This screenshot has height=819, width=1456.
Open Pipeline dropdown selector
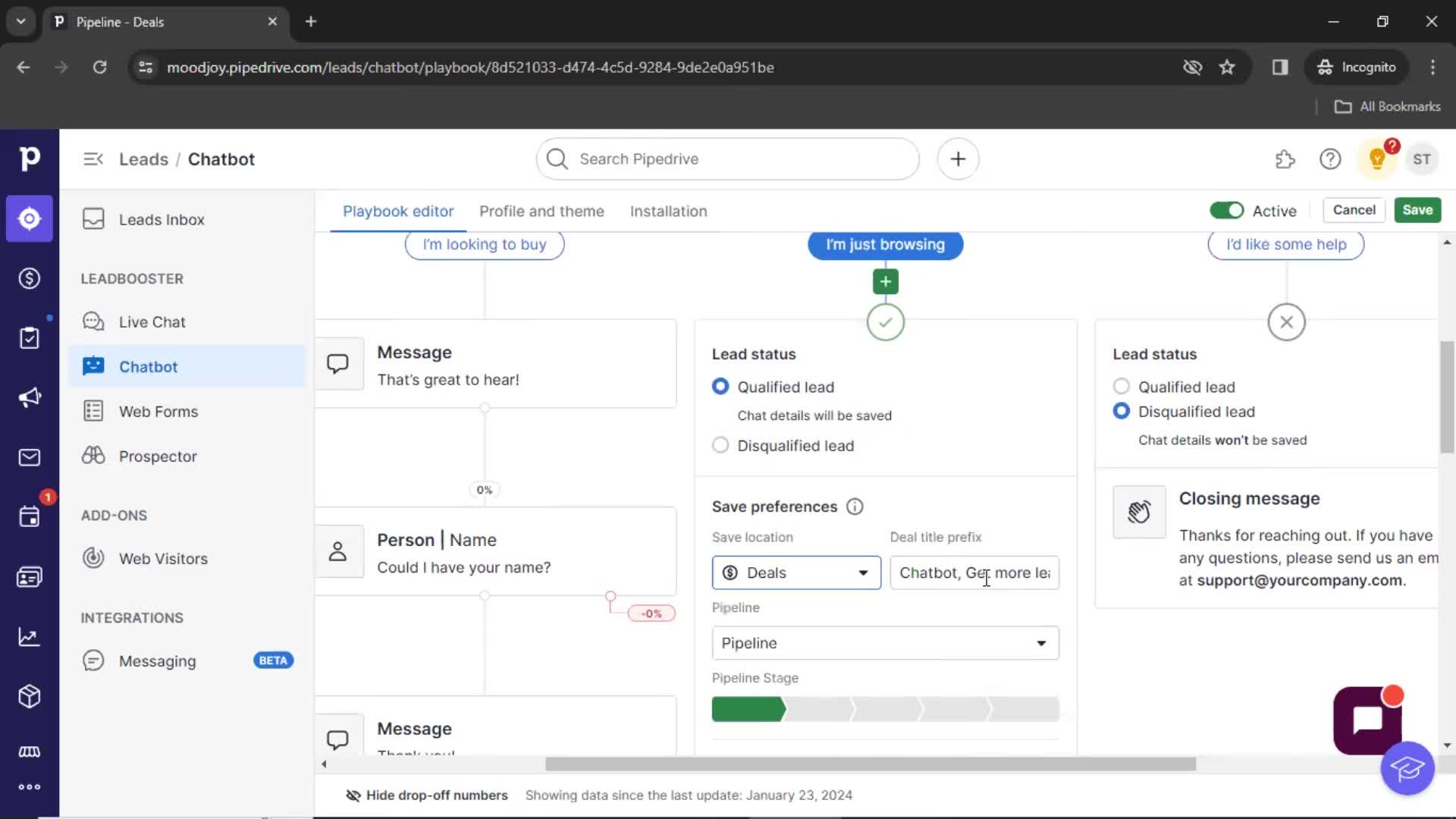click(x=885, y=642)
